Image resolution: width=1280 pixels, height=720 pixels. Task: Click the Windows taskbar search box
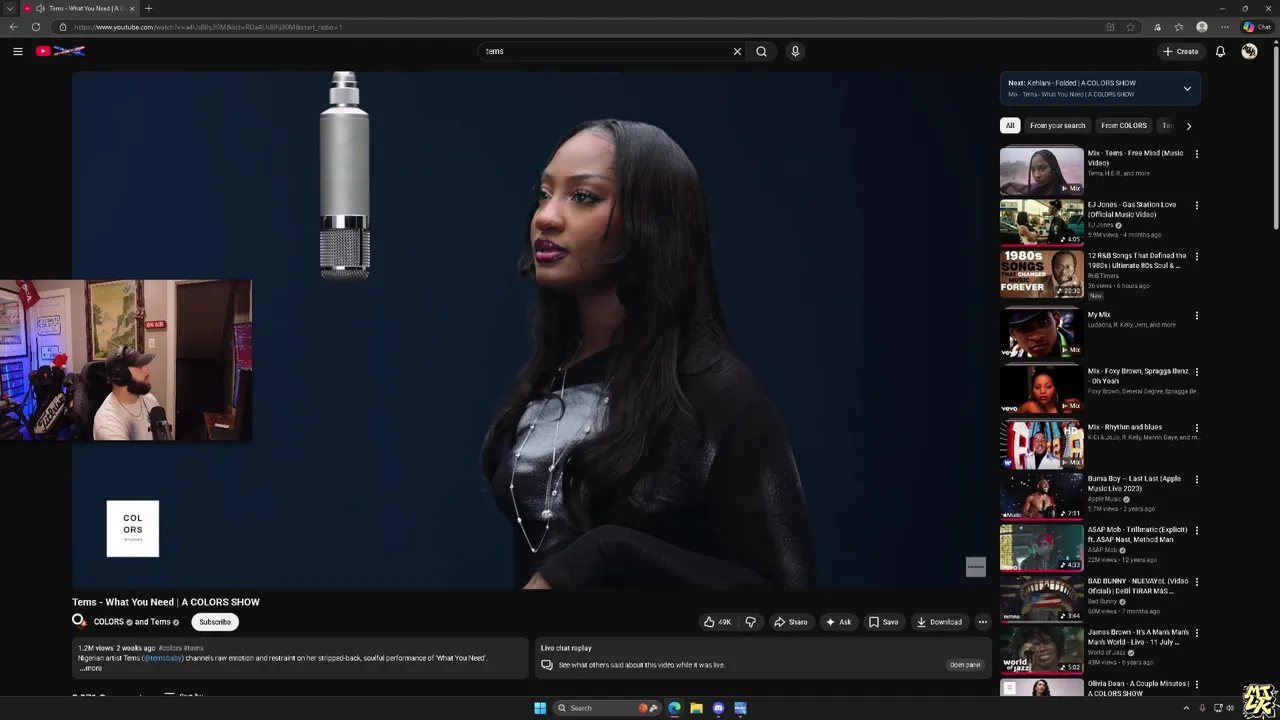pyautogui.click(x=606, y=708)
